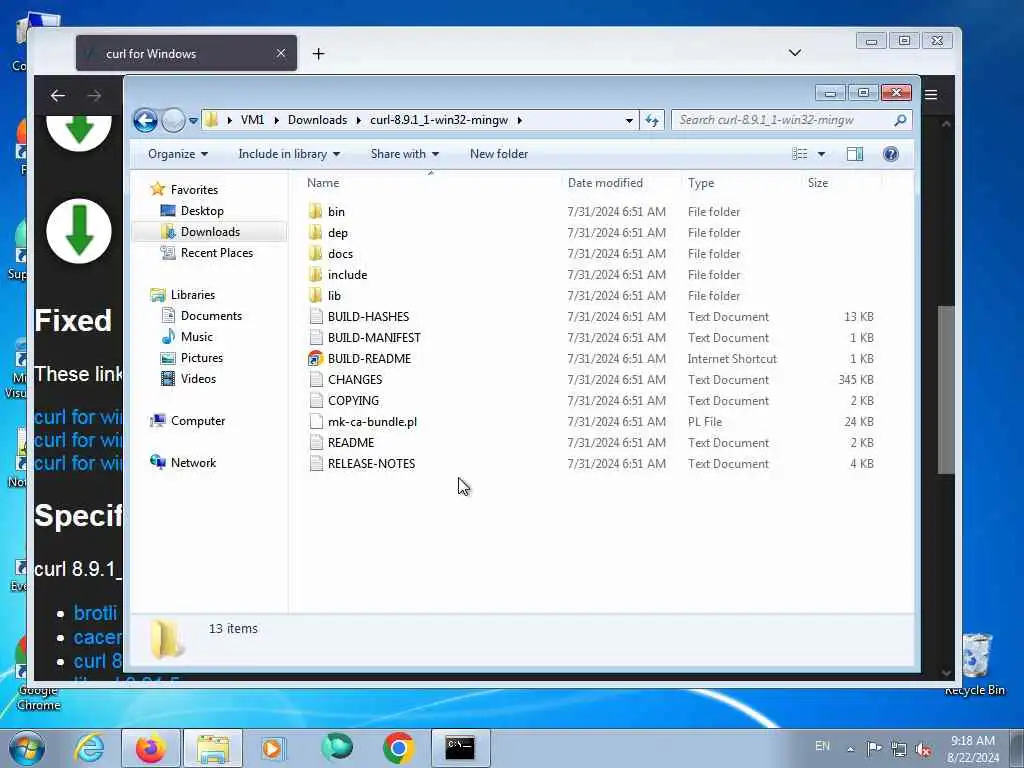This screenshot has height=768, width=1024.
Task: Switch to curl for Windows browser tab
Action: (186, 54)
